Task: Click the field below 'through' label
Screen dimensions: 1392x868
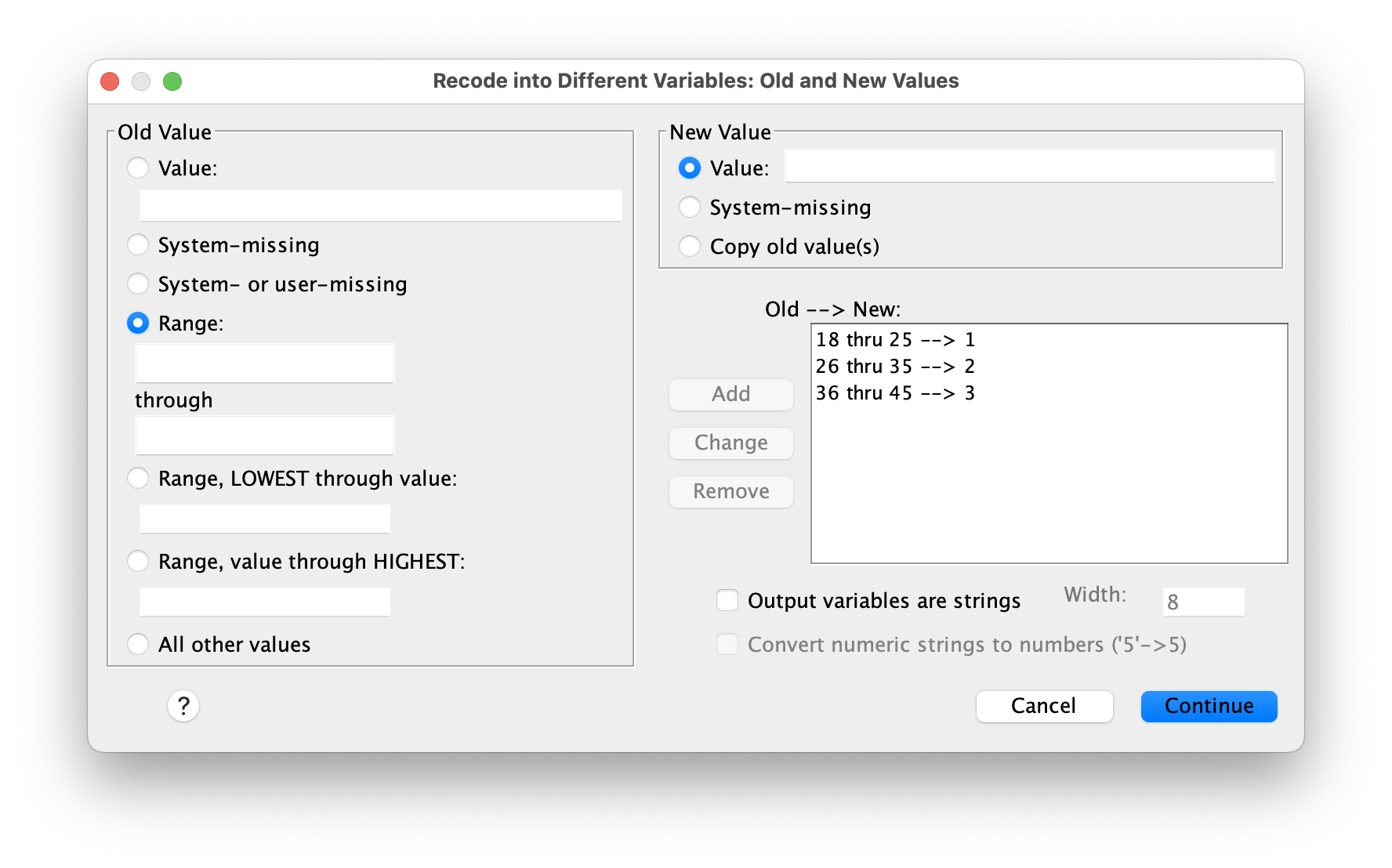Action: point(265,436)
